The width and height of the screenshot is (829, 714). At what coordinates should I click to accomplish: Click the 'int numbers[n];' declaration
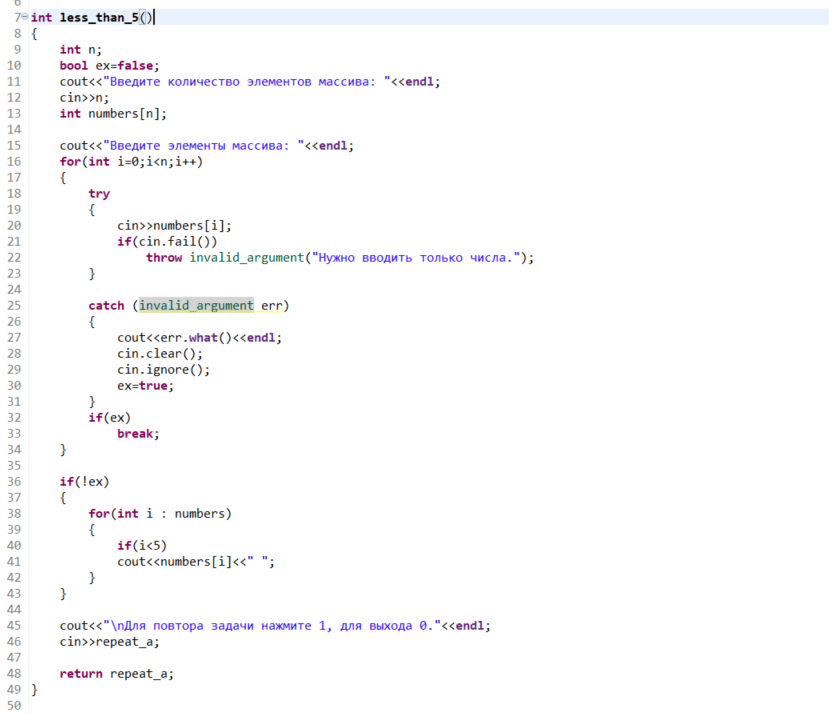click(x=113, y=114)
